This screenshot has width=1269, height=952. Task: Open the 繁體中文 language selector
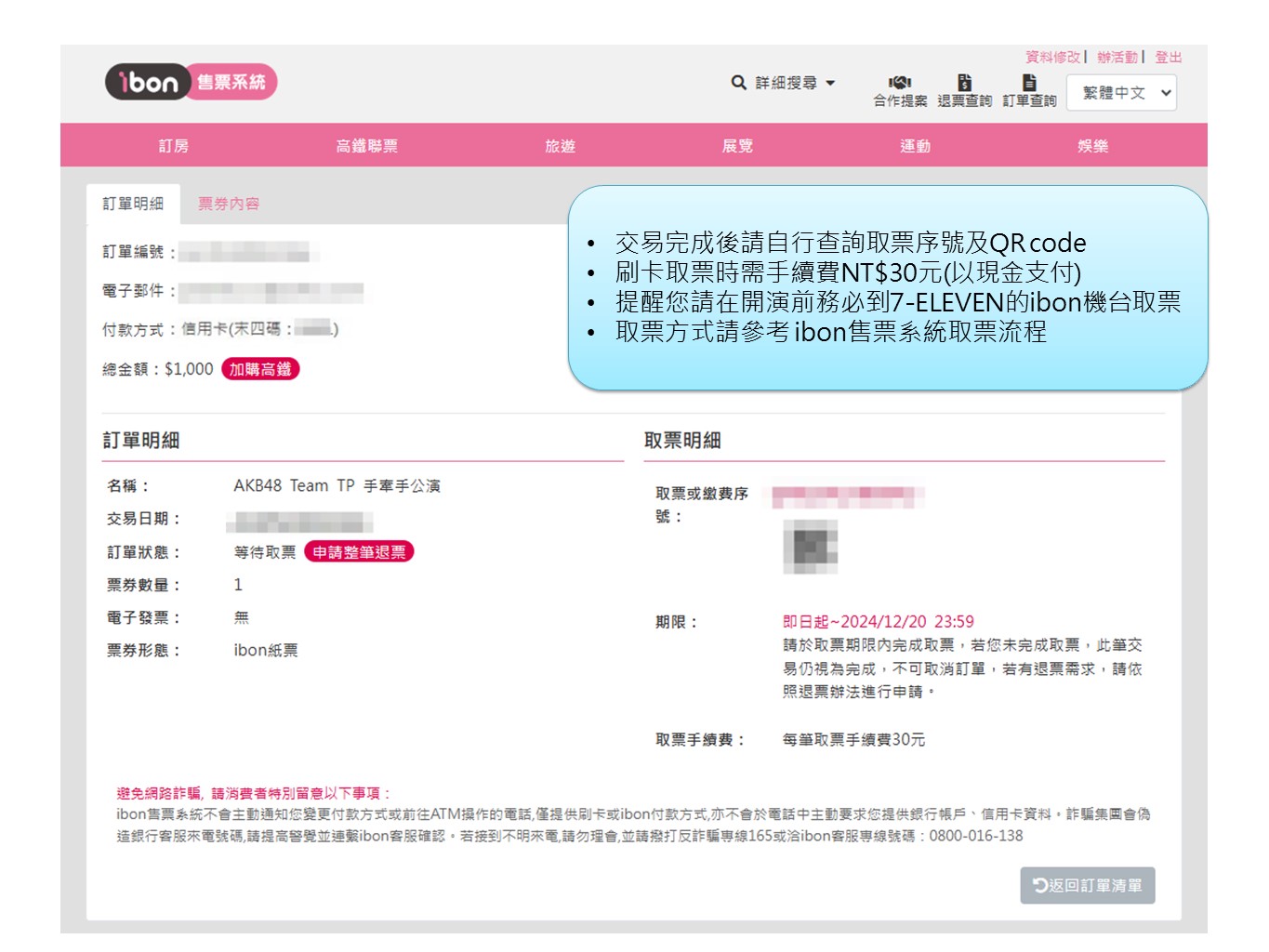tap(1121, 93)
